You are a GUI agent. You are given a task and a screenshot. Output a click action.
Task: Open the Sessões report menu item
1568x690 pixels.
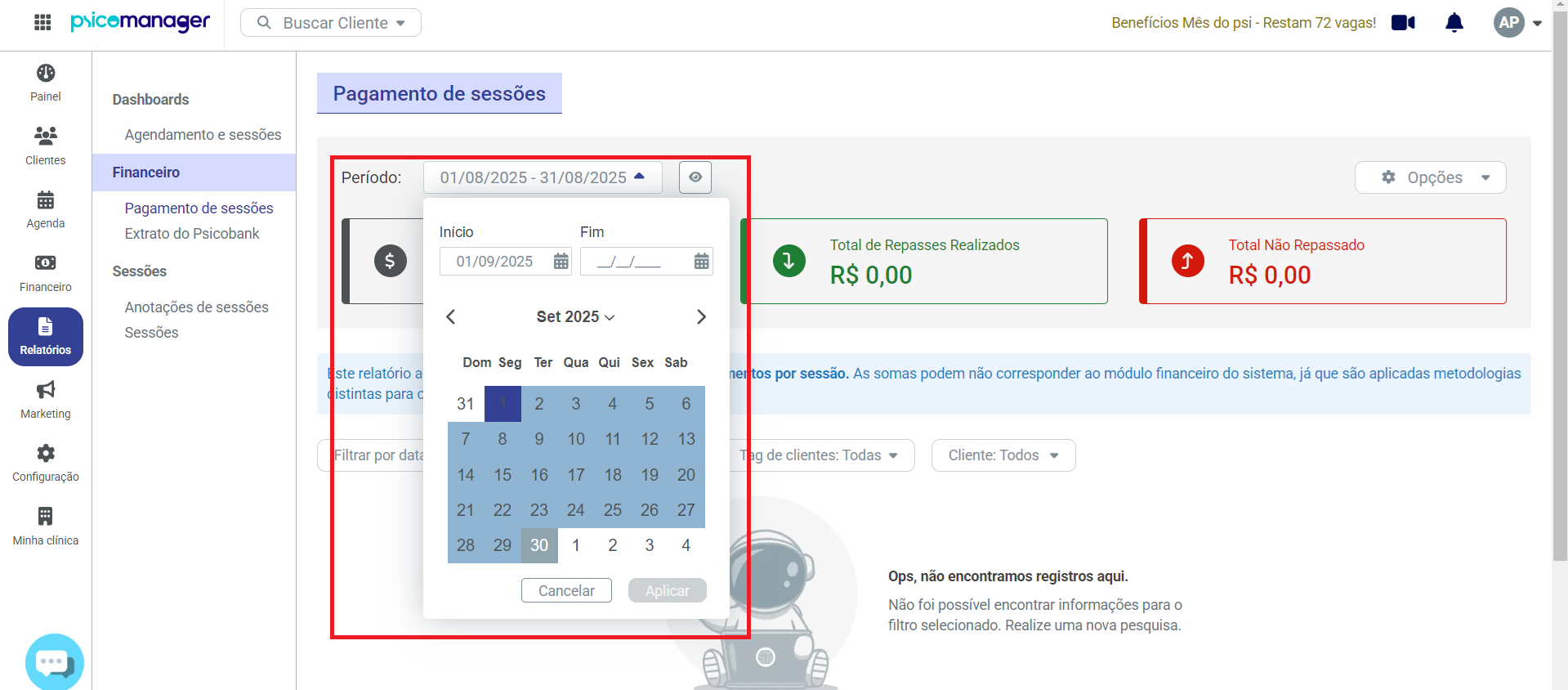[x=151, y=333]
